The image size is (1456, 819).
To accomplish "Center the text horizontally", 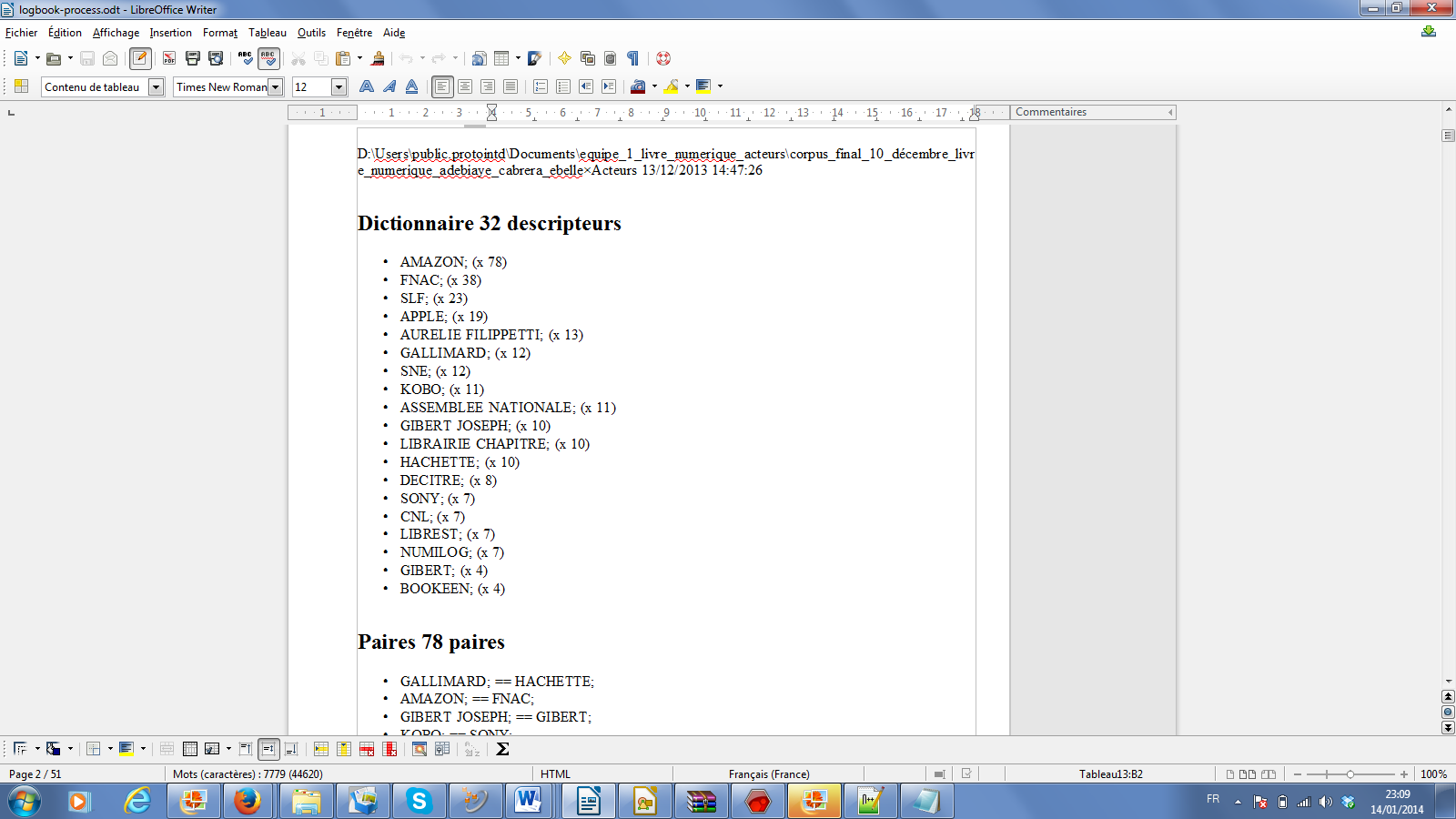I will tap(465, 86).
